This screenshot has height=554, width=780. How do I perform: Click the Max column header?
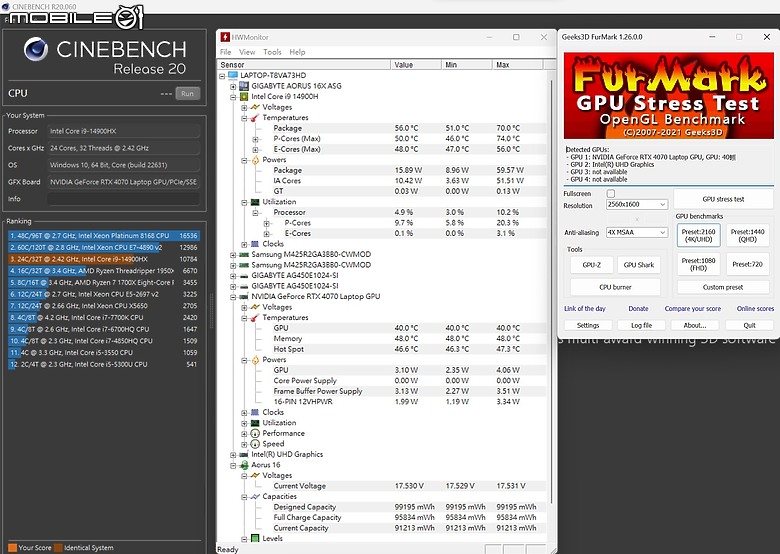click(x=517, y=65)
